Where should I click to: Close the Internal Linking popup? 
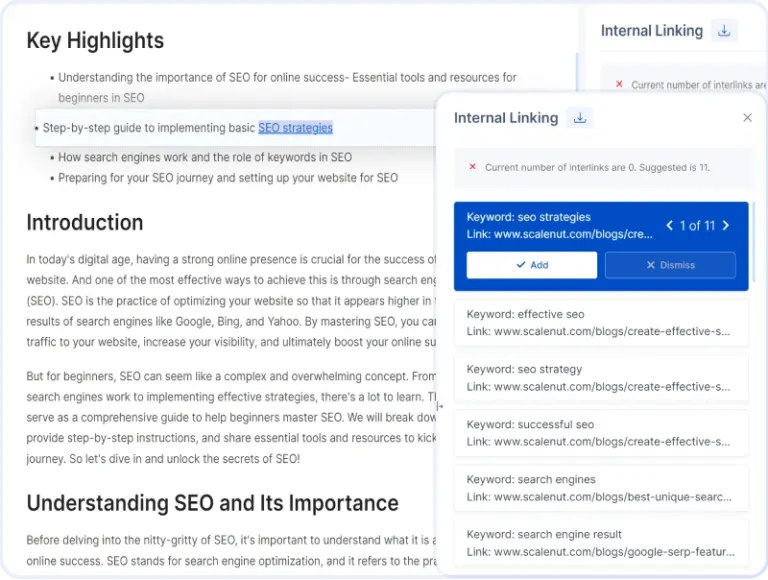[x=747, y=118]
